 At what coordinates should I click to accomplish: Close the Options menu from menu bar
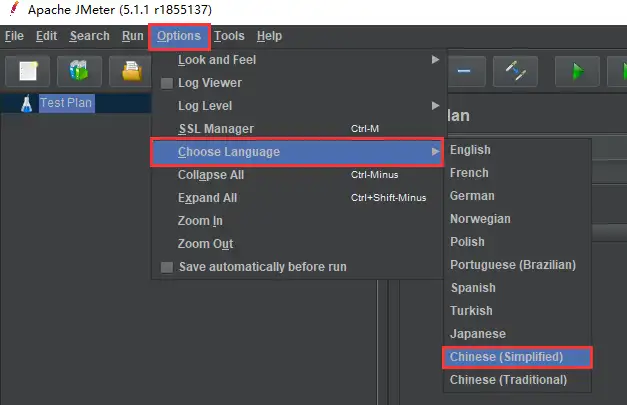click(x=179, y=36)
